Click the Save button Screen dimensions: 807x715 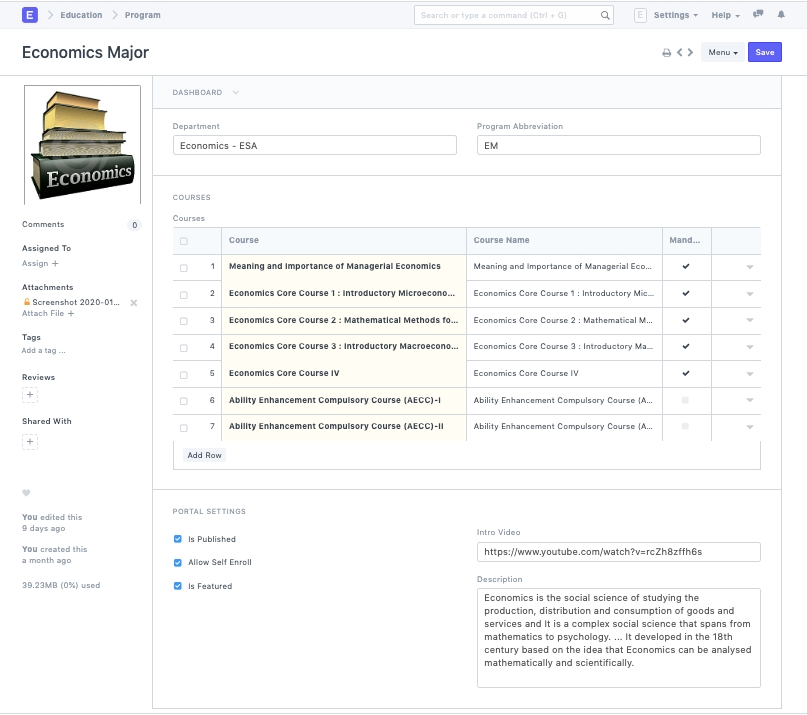[x=765, y=53]
